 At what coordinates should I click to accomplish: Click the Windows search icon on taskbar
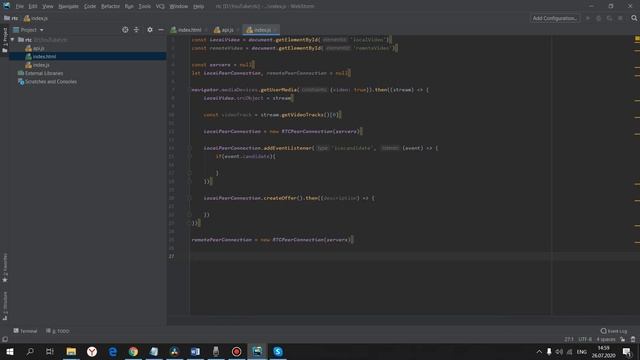[x=30, y=351]
